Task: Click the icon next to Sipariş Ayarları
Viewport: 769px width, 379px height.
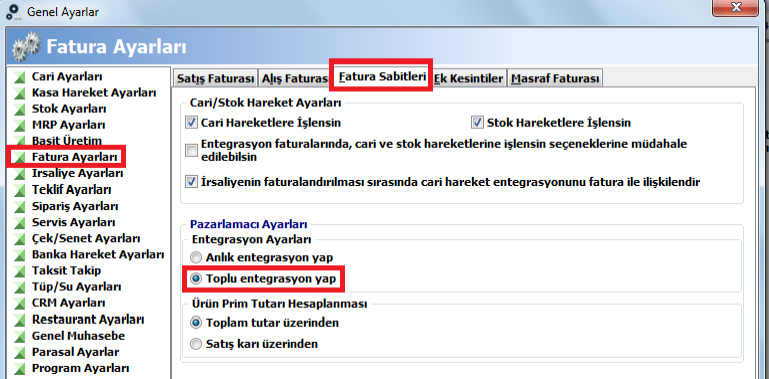Action: tap(19, 206)
